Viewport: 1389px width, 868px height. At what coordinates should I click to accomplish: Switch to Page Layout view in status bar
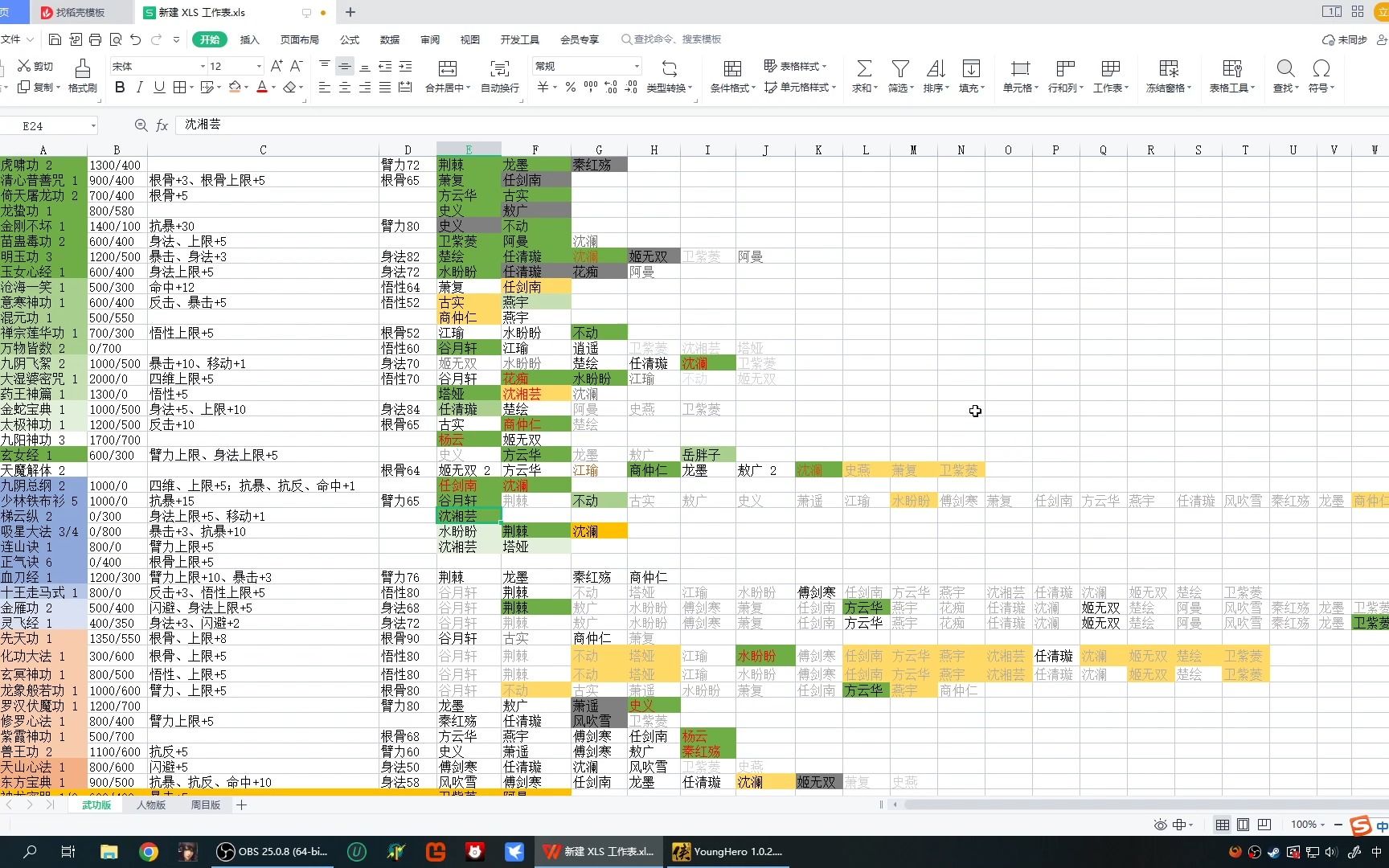pyautogui.click(x=1244, y=825)
